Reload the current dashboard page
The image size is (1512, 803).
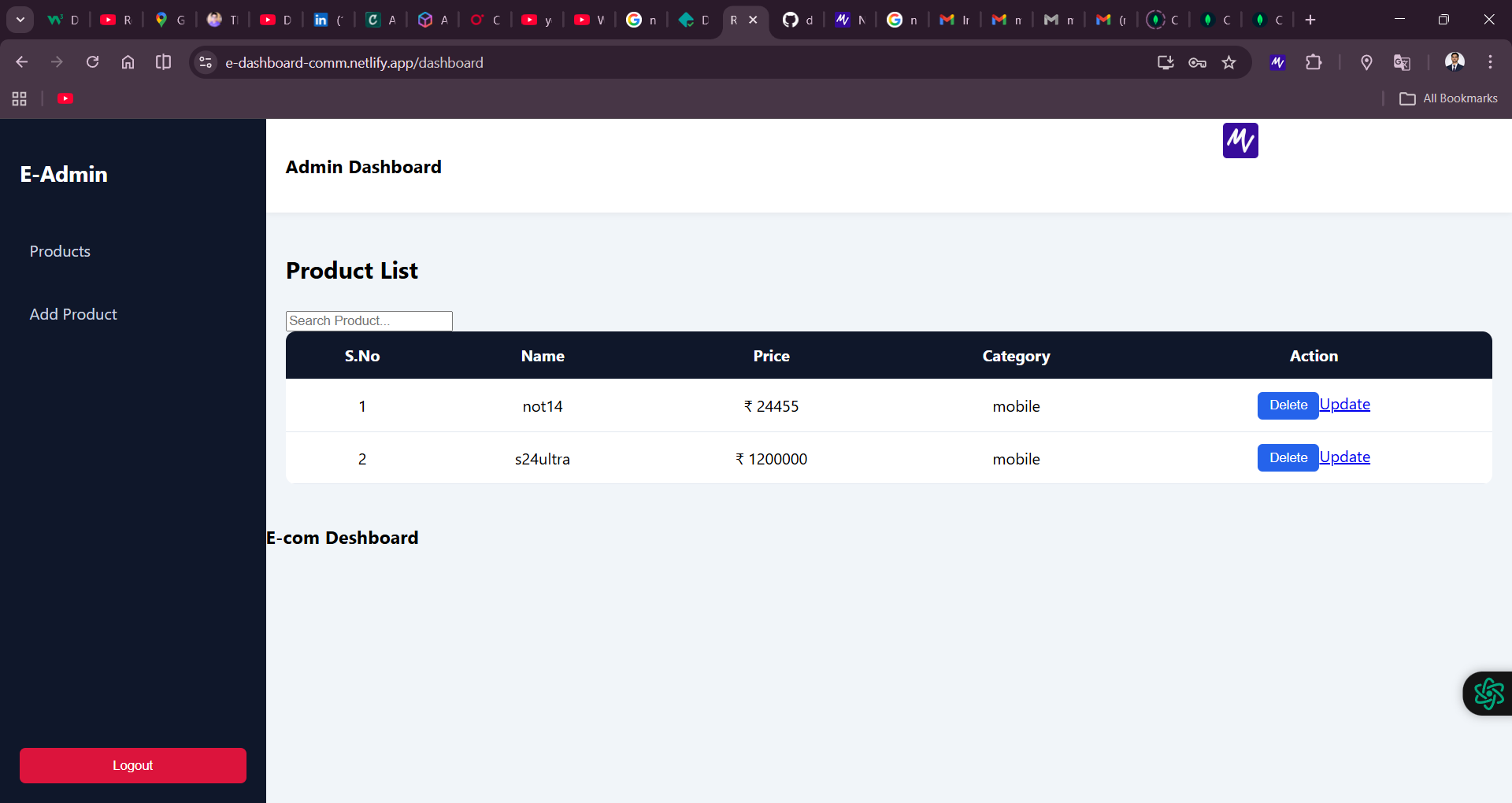(92, 62)
